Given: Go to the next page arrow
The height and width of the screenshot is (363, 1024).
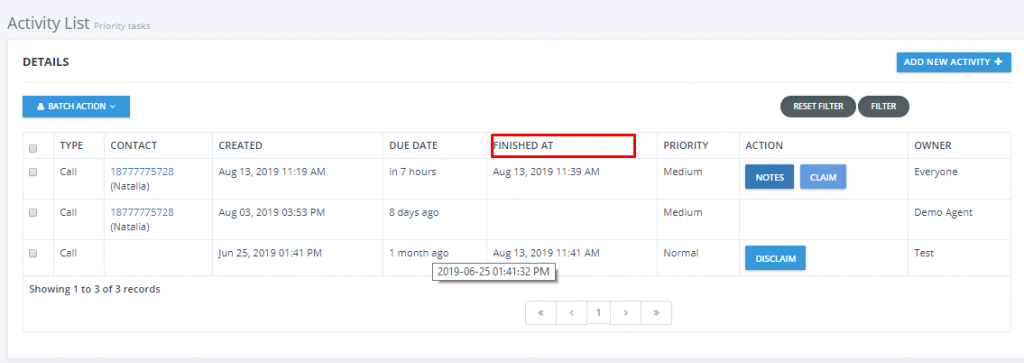Looking at the screenshot, I should [x=626, y=313].
